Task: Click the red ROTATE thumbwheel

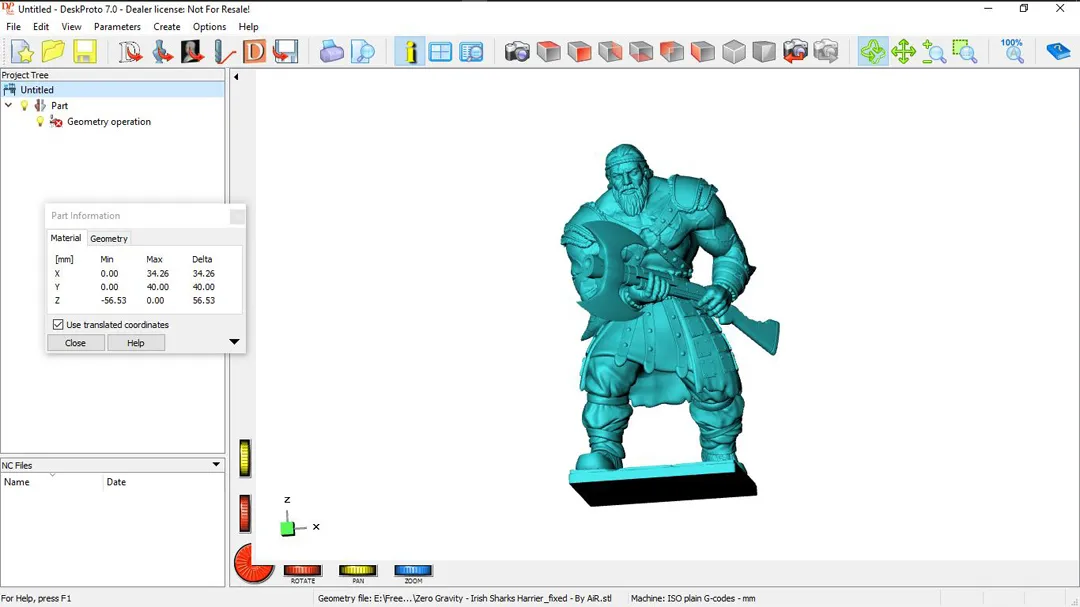Action: tap(302, 570)
